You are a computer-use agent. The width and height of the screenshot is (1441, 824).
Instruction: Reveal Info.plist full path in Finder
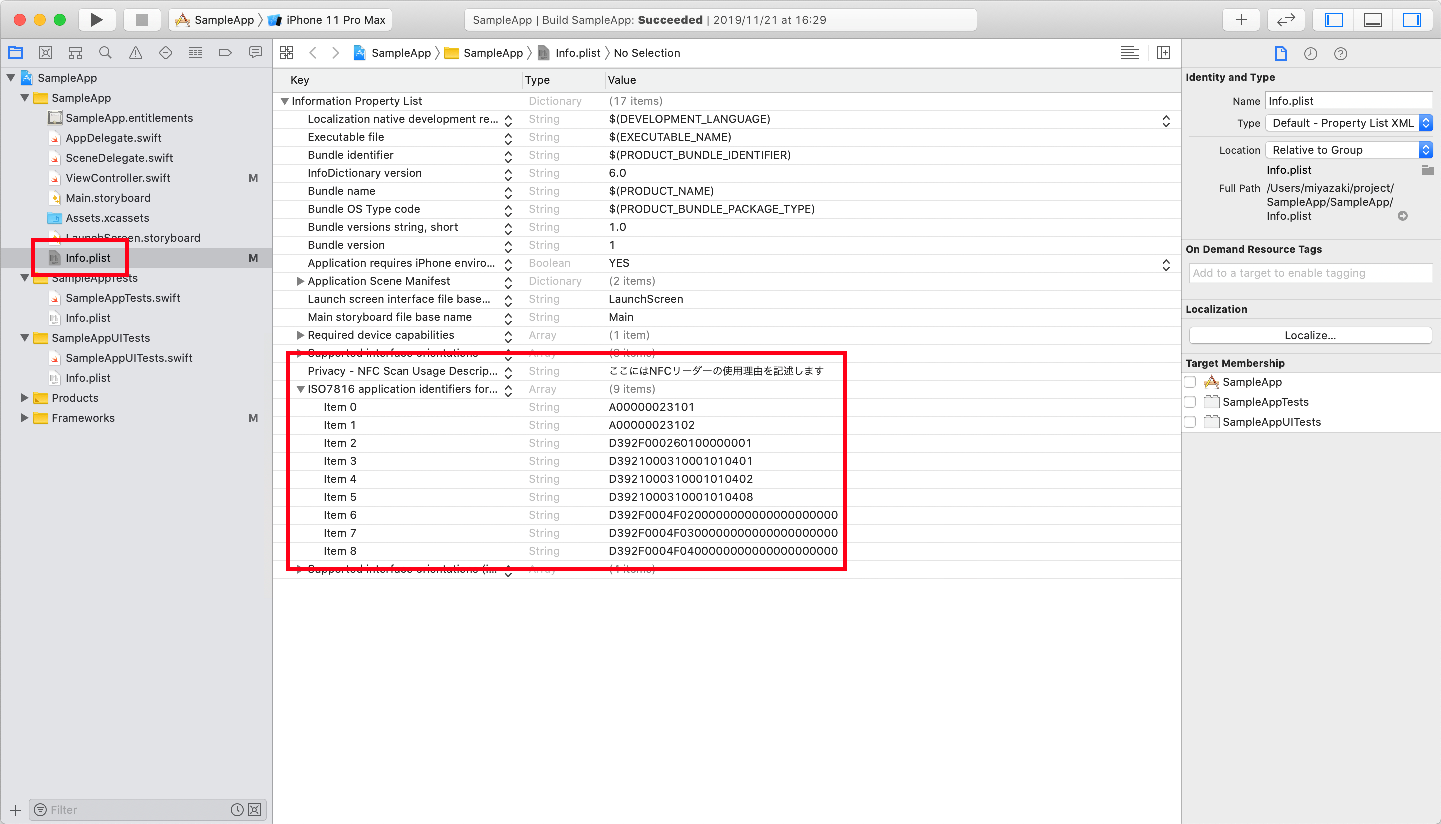pos(1403,216)
